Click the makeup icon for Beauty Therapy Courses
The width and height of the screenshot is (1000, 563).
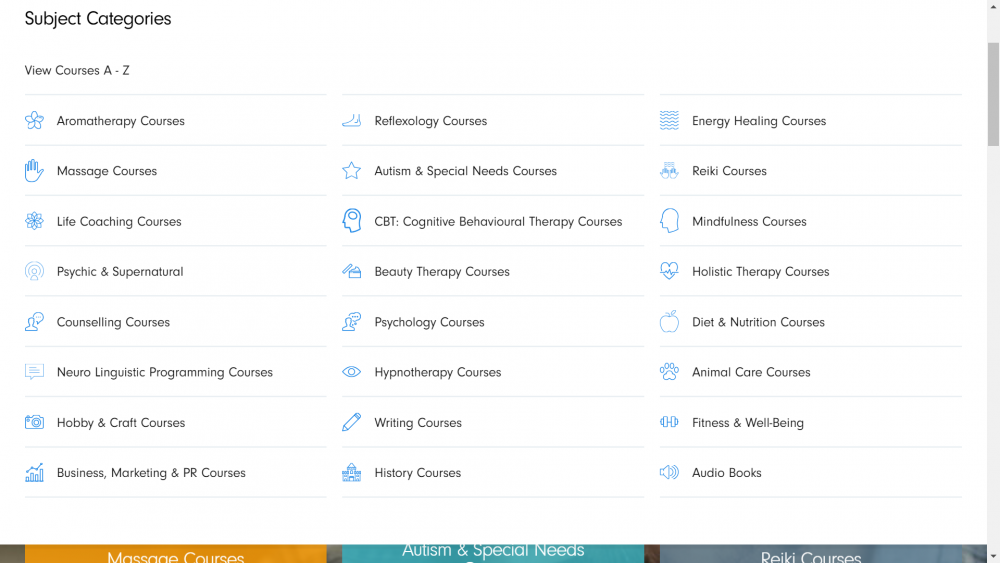(351, 271)
